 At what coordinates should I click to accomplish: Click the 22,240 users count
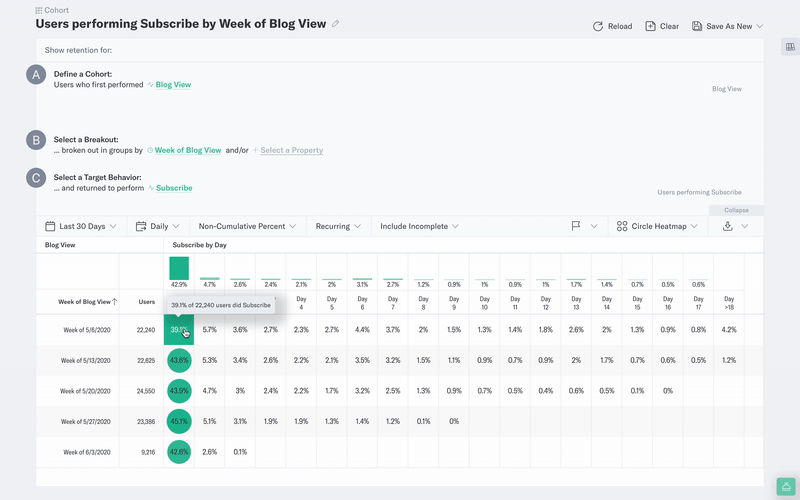146,330
